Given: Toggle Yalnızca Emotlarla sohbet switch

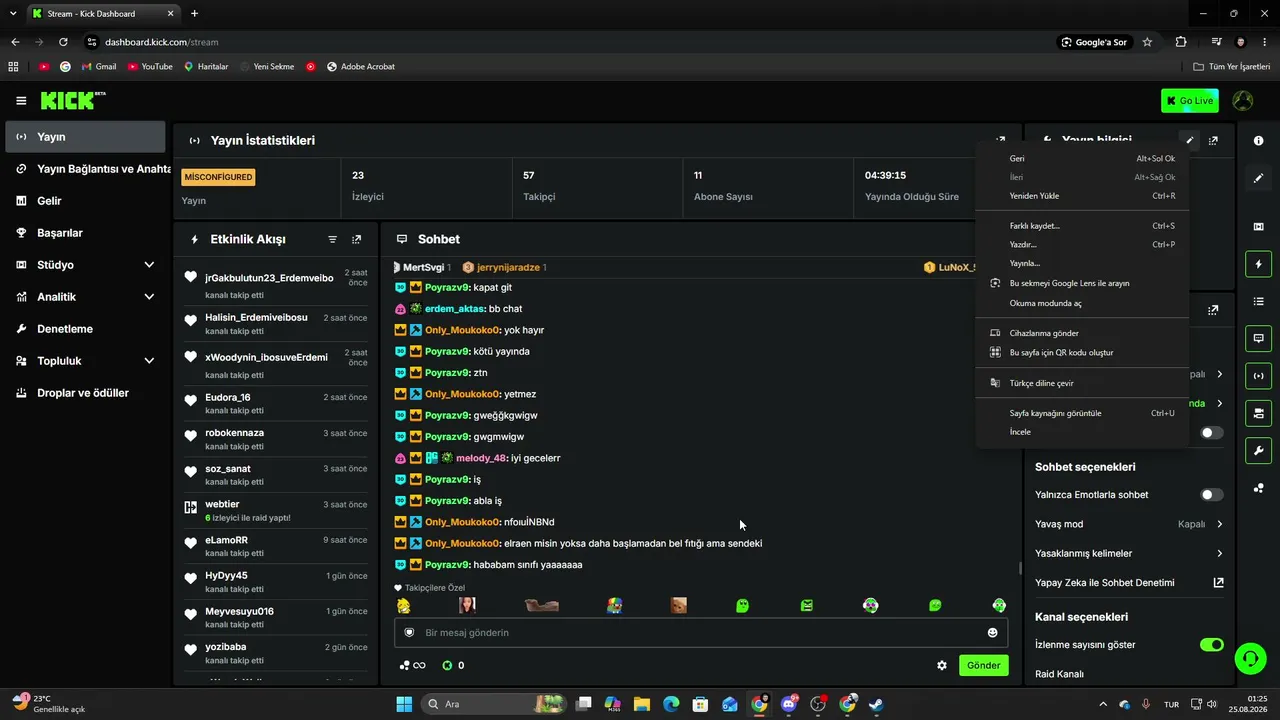Looking at the screenshot, I should coord(1211,495).
